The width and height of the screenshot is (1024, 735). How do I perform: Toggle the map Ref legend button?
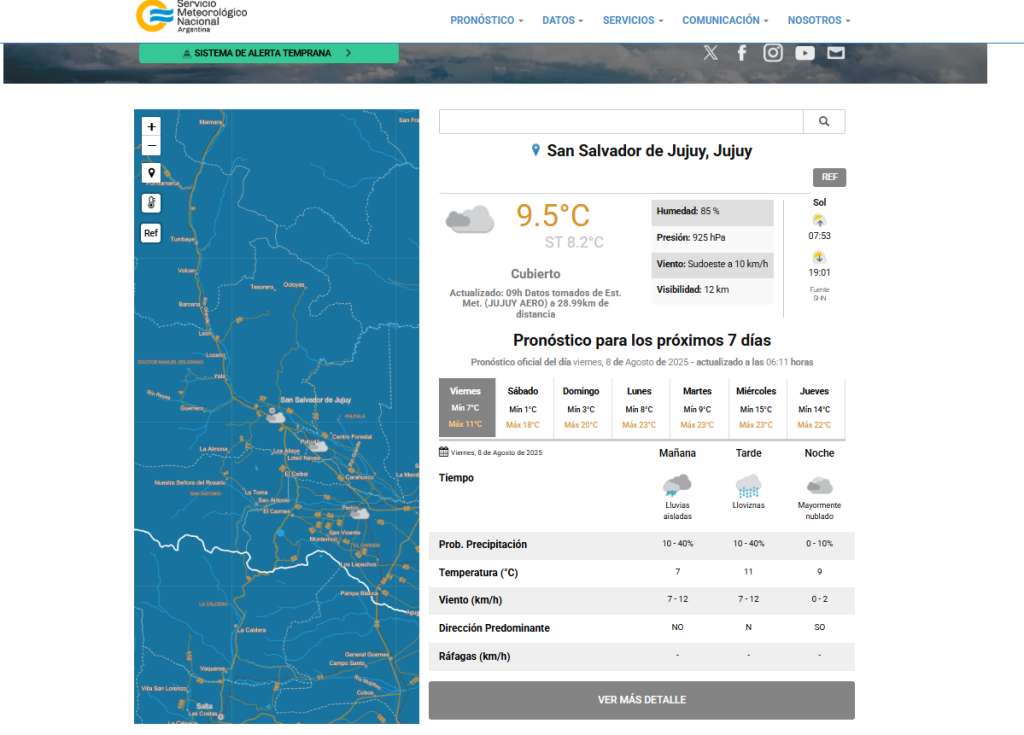(x=151, y=233)
